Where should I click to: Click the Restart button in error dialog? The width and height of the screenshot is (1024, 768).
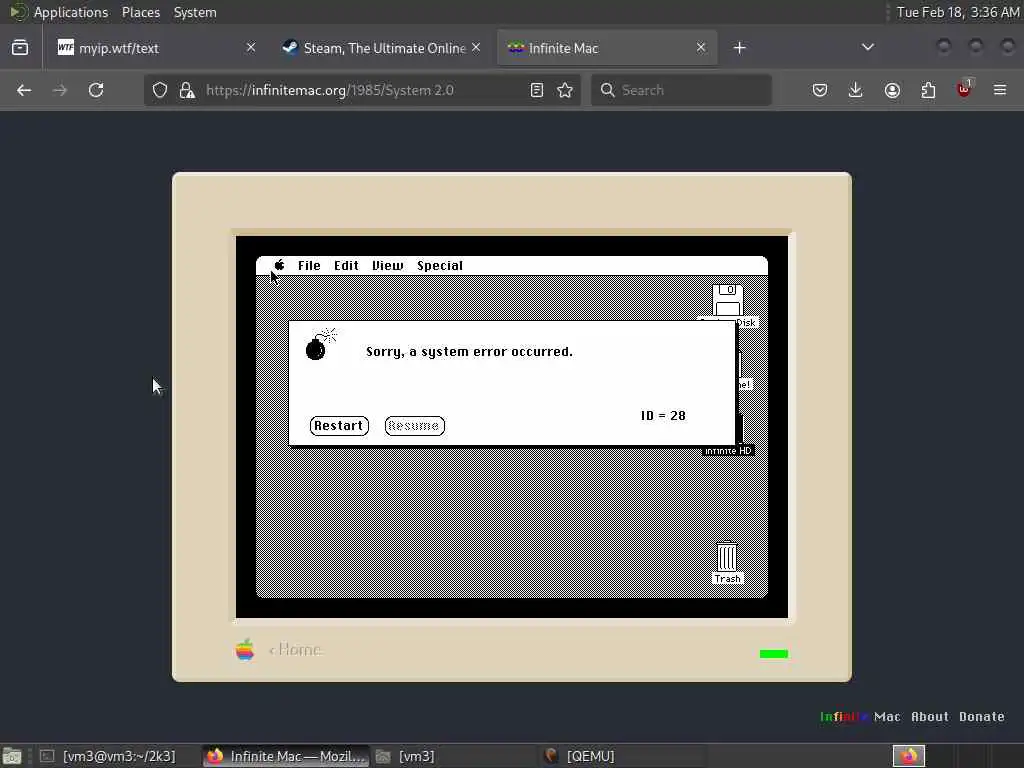point(339,426)
